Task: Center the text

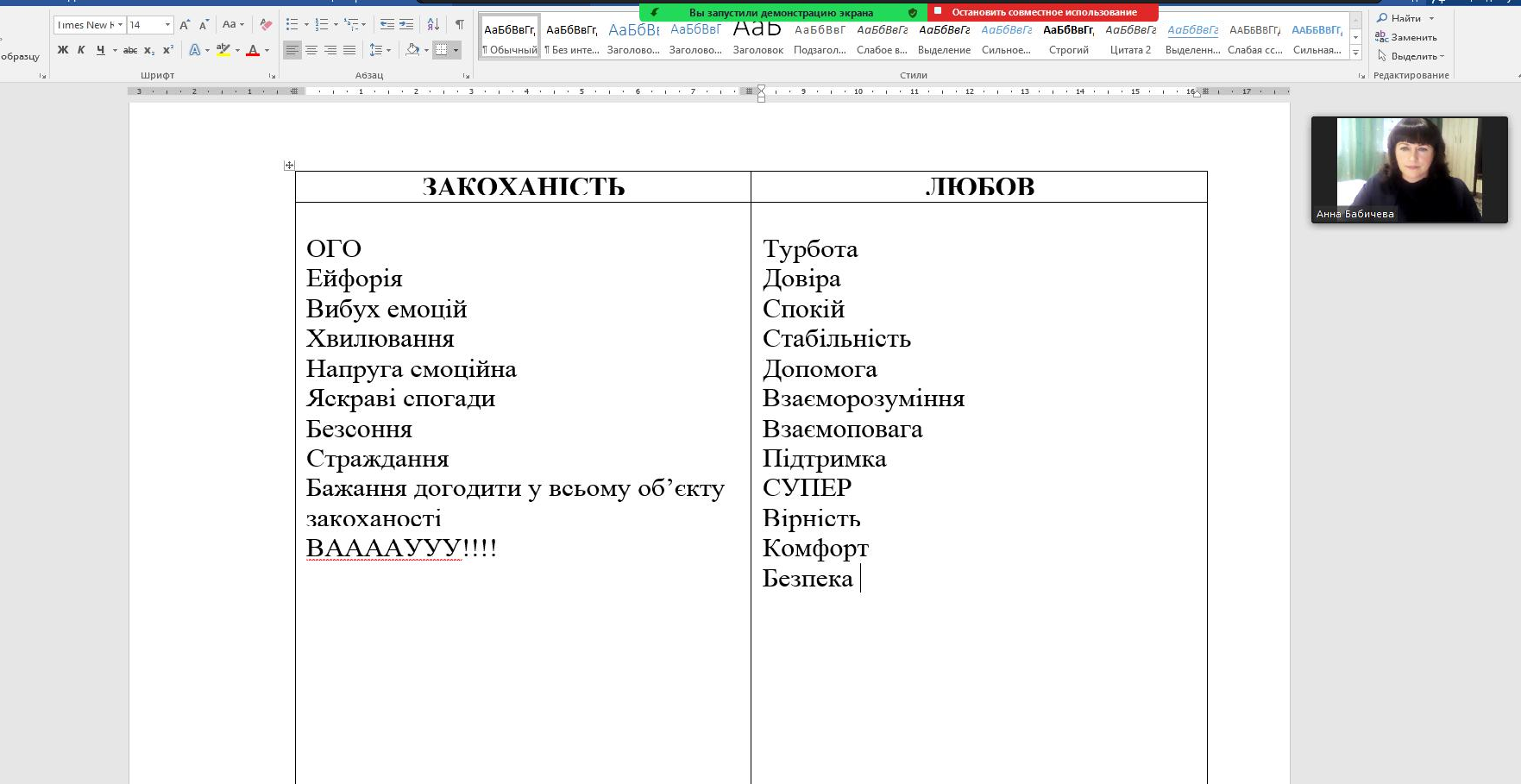Action: 311,50
